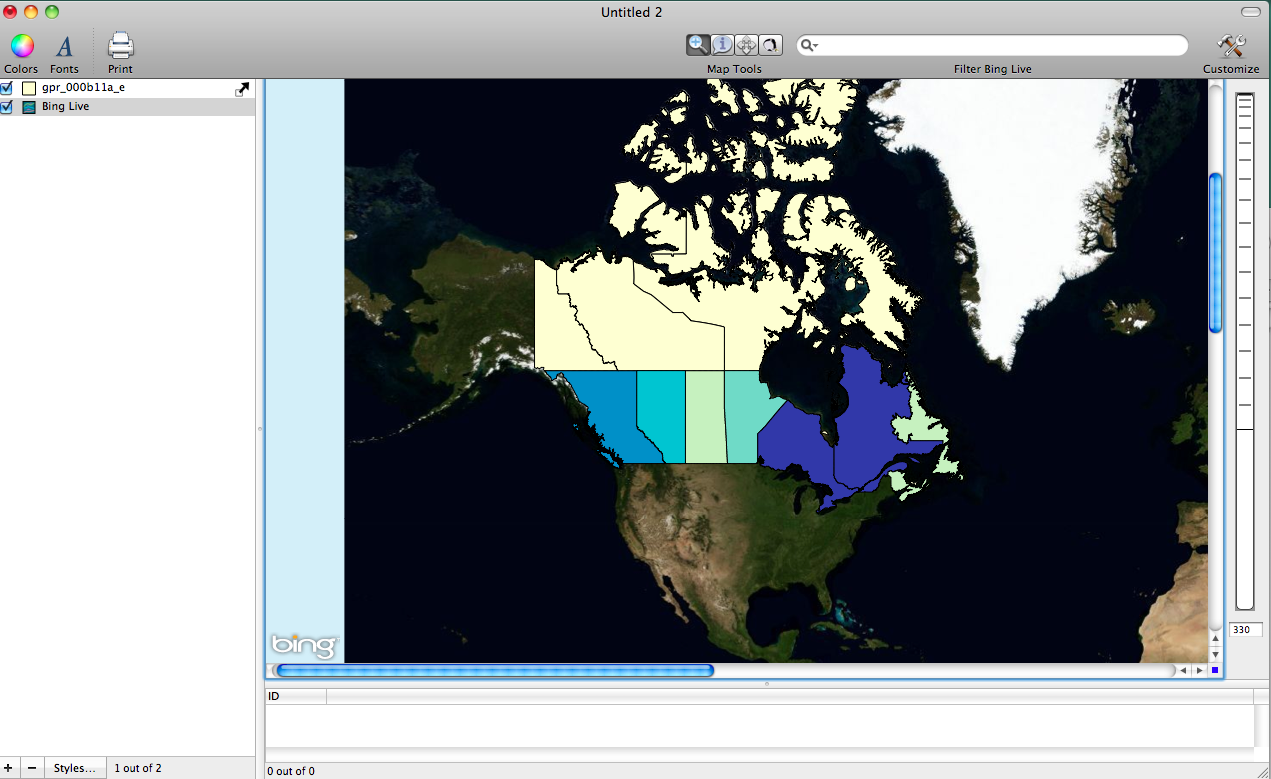Click the zoom-to-layer arrows on gpr_000b11a_e
Viewport: 1271px width, 779px height.
[242, 88]
